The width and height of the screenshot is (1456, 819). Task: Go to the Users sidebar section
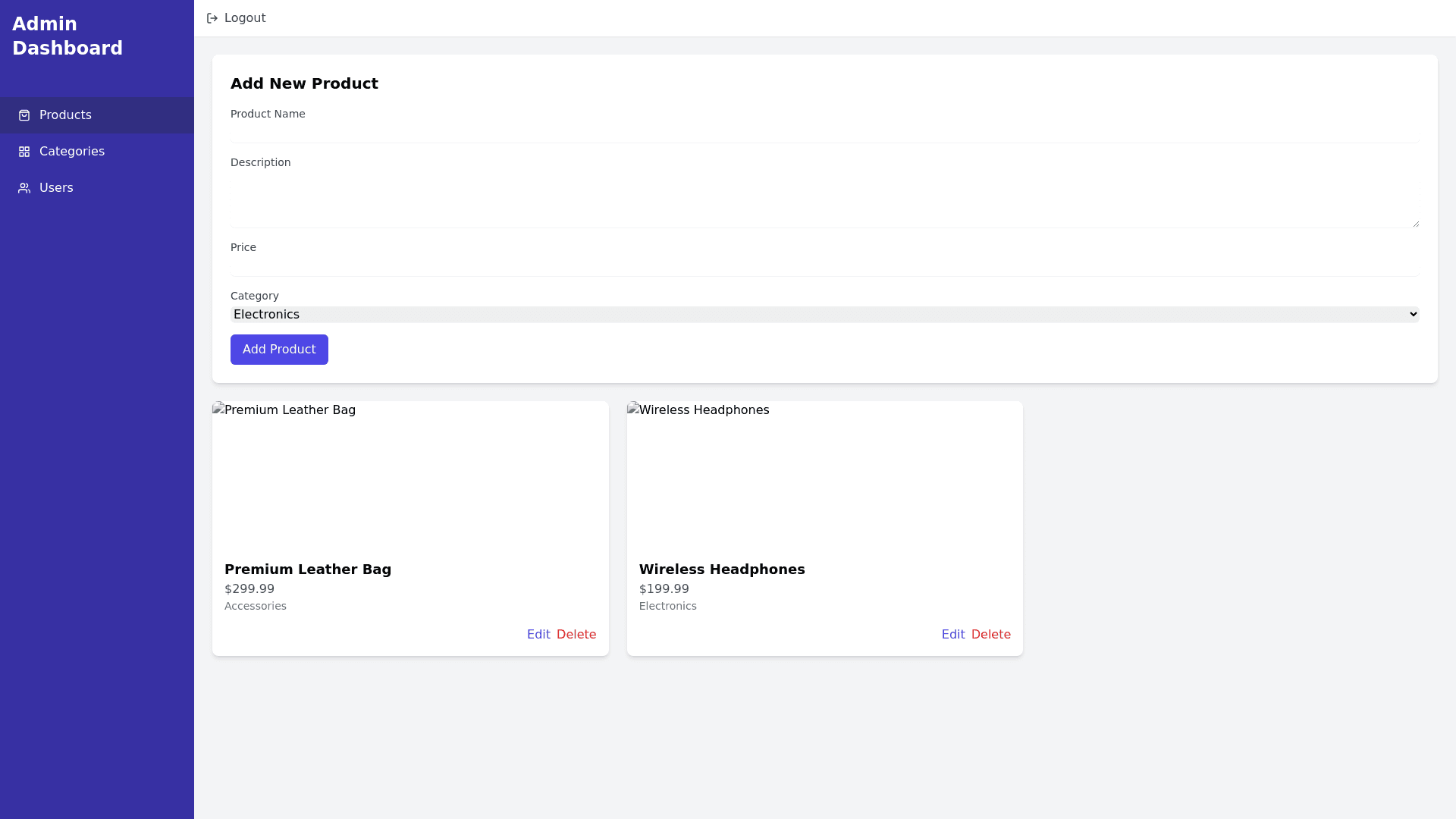point(56,188)
